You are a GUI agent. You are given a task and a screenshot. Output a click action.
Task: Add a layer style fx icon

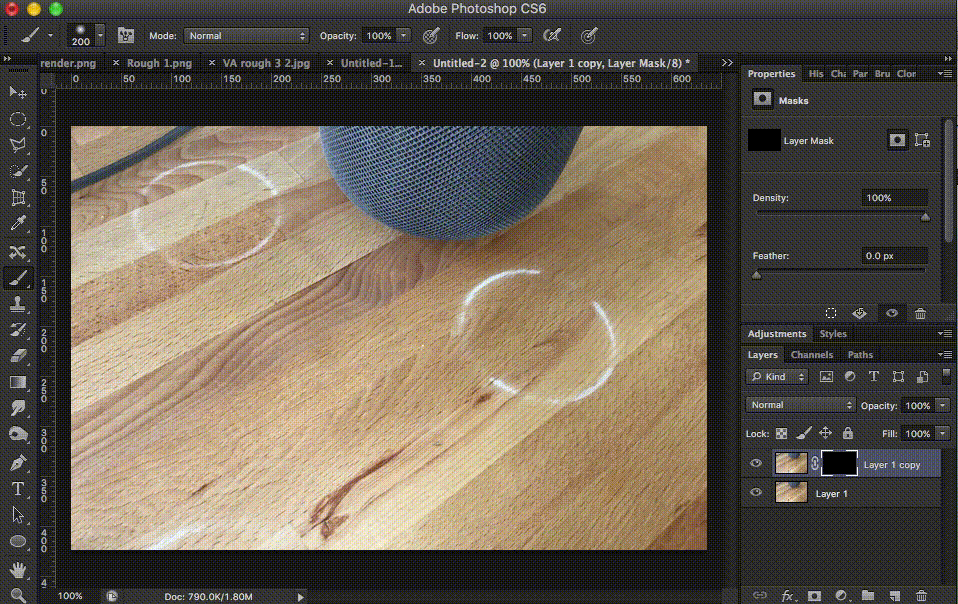(787, 595)
